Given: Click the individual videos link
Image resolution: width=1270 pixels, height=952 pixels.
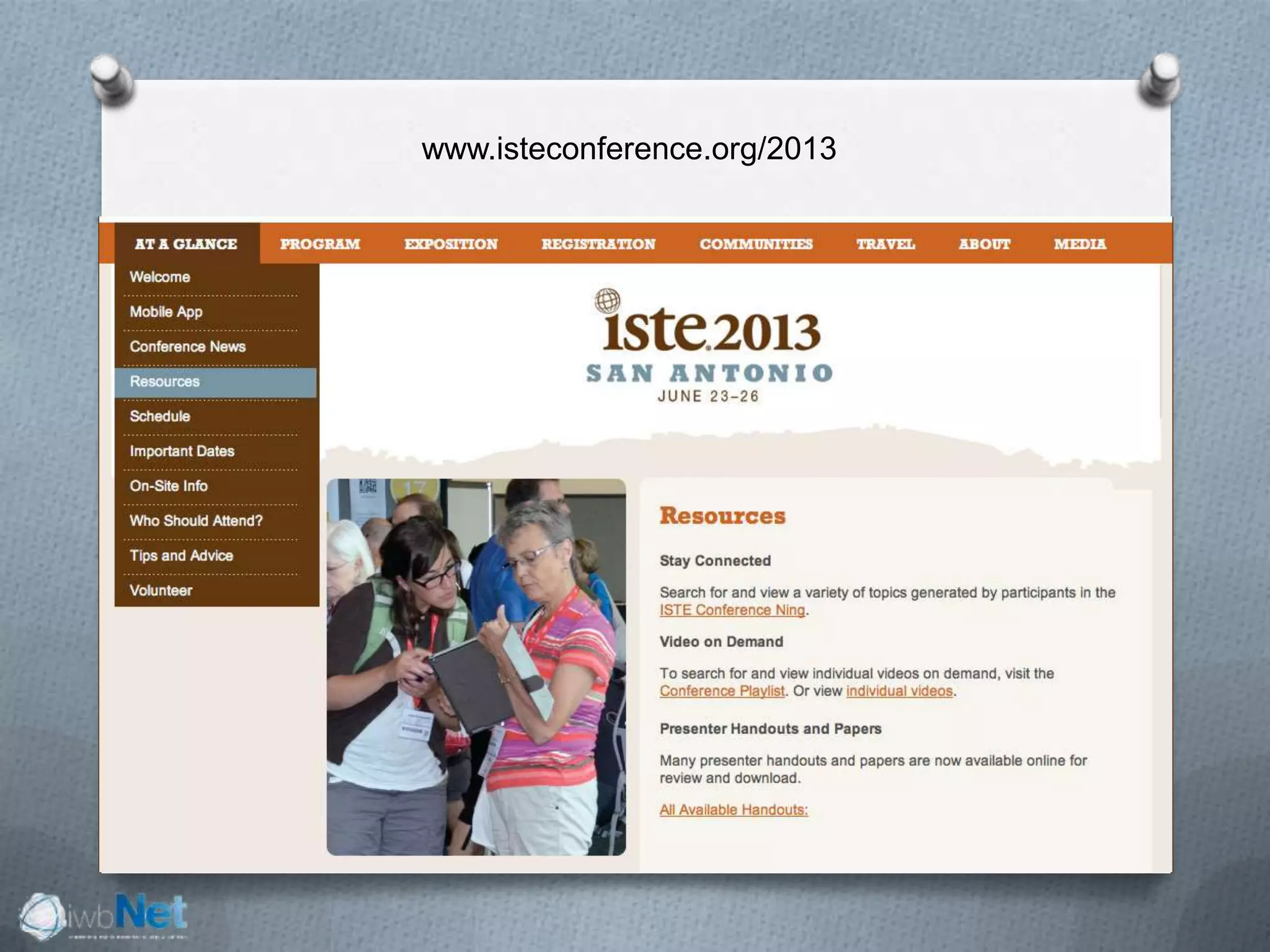Looking at the screenshot, I should pyautogui.click(x=899, y=691).
